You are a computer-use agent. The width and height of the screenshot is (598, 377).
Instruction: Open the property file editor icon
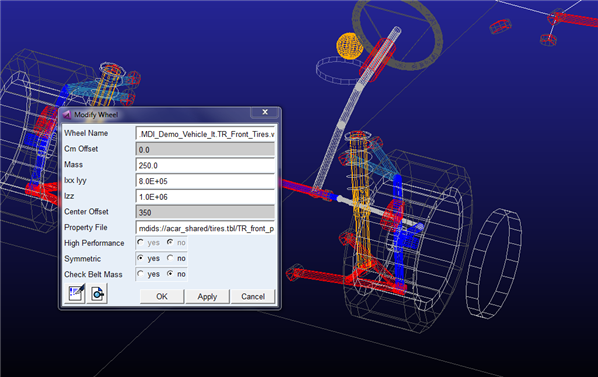point(75,293)
